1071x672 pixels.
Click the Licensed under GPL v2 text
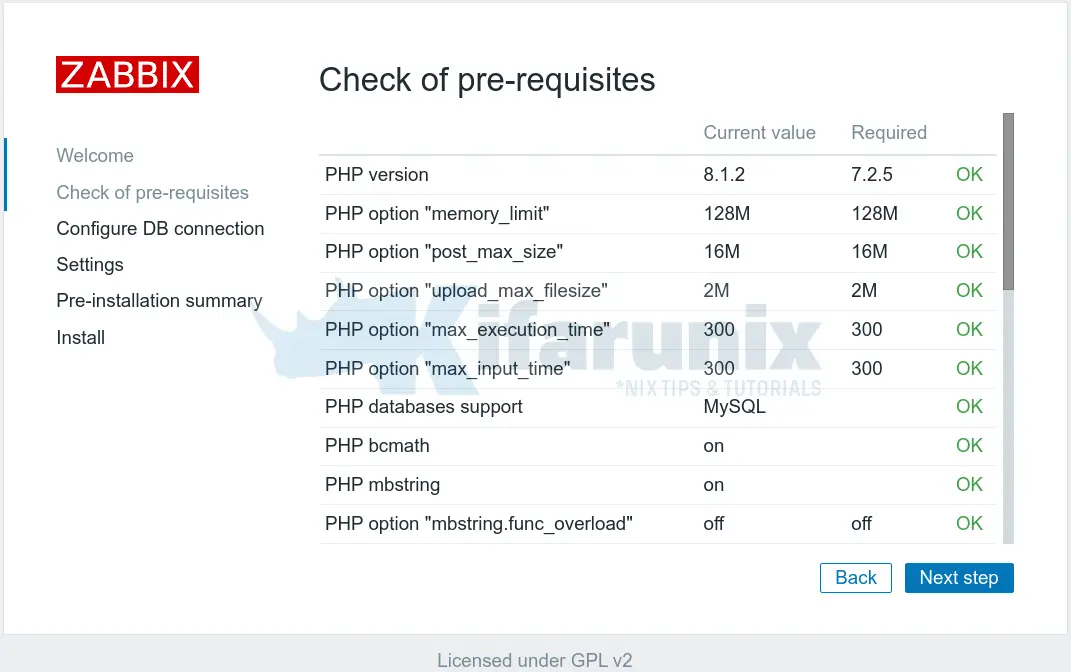click(x=535, y=660)
